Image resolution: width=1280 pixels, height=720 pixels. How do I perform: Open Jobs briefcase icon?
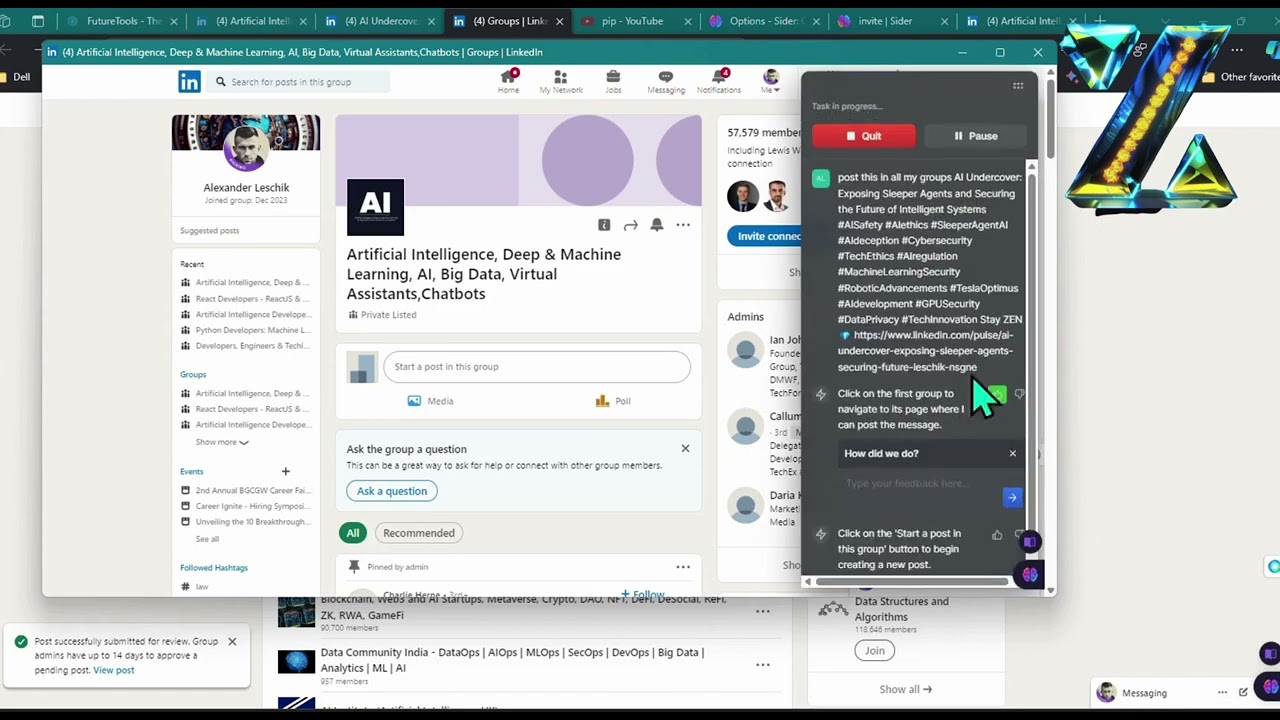click(613, 81)
